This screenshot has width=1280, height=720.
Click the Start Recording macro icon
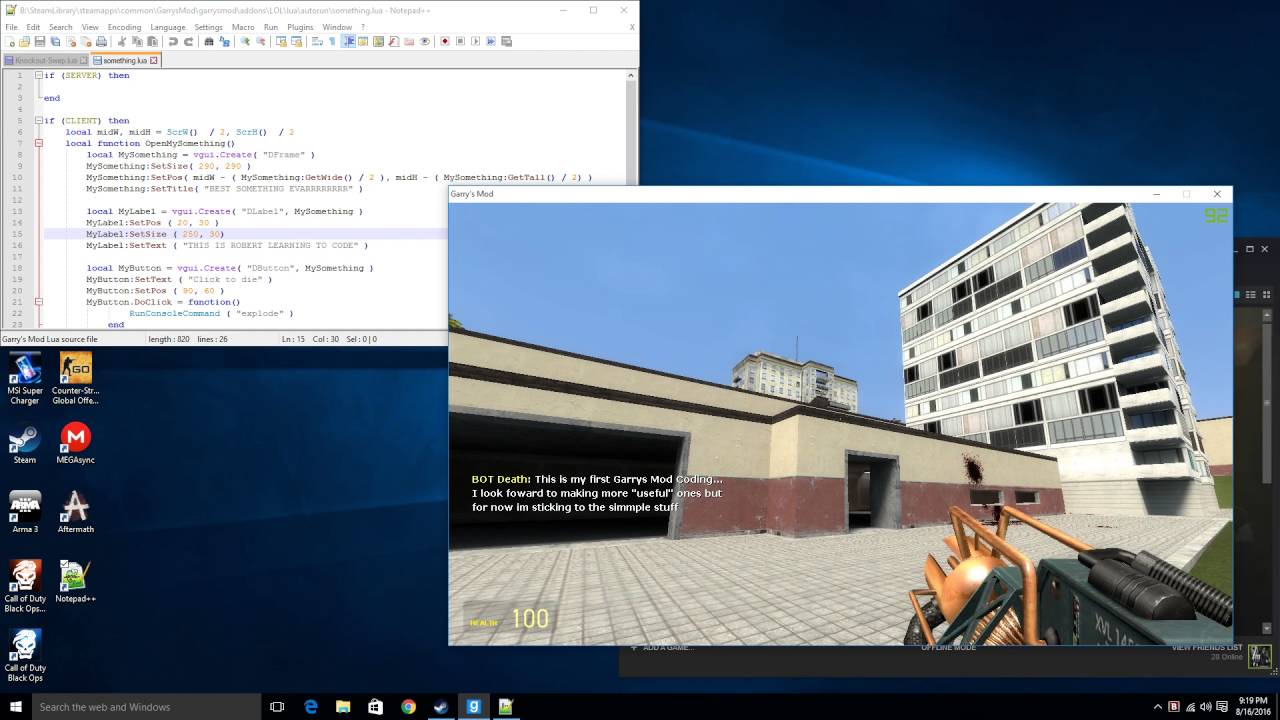point(445,41)
